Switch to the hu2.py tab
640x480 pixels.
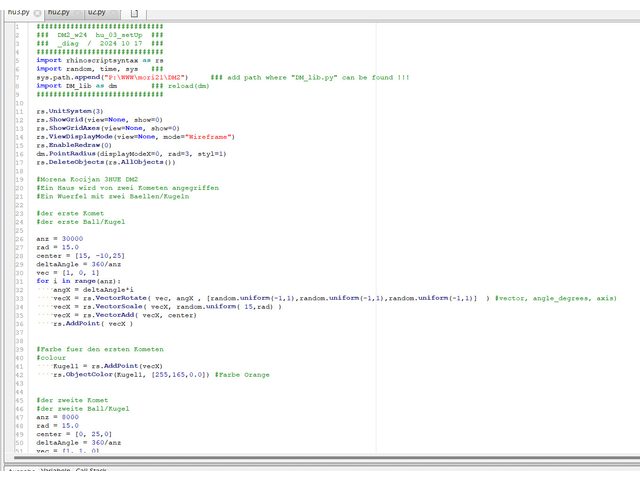58,12
